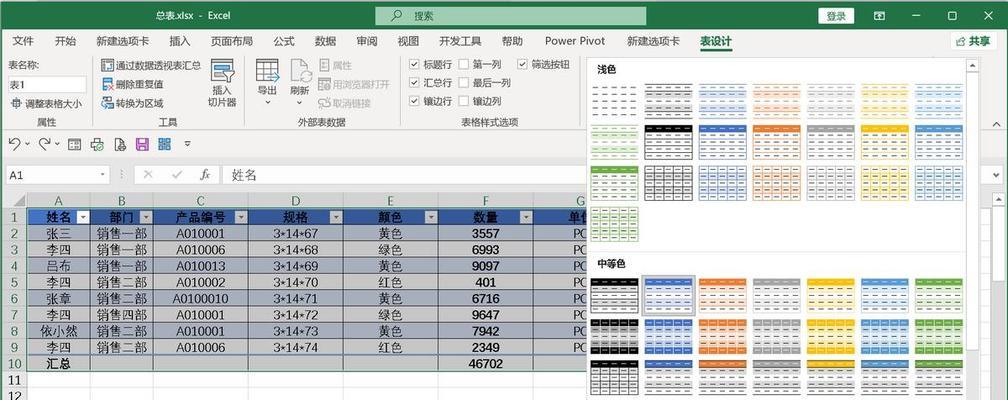Switch to the 数据 (Data) tab
The width and height of the screenshot is (1008, 400).
click(x=325, y=41)
